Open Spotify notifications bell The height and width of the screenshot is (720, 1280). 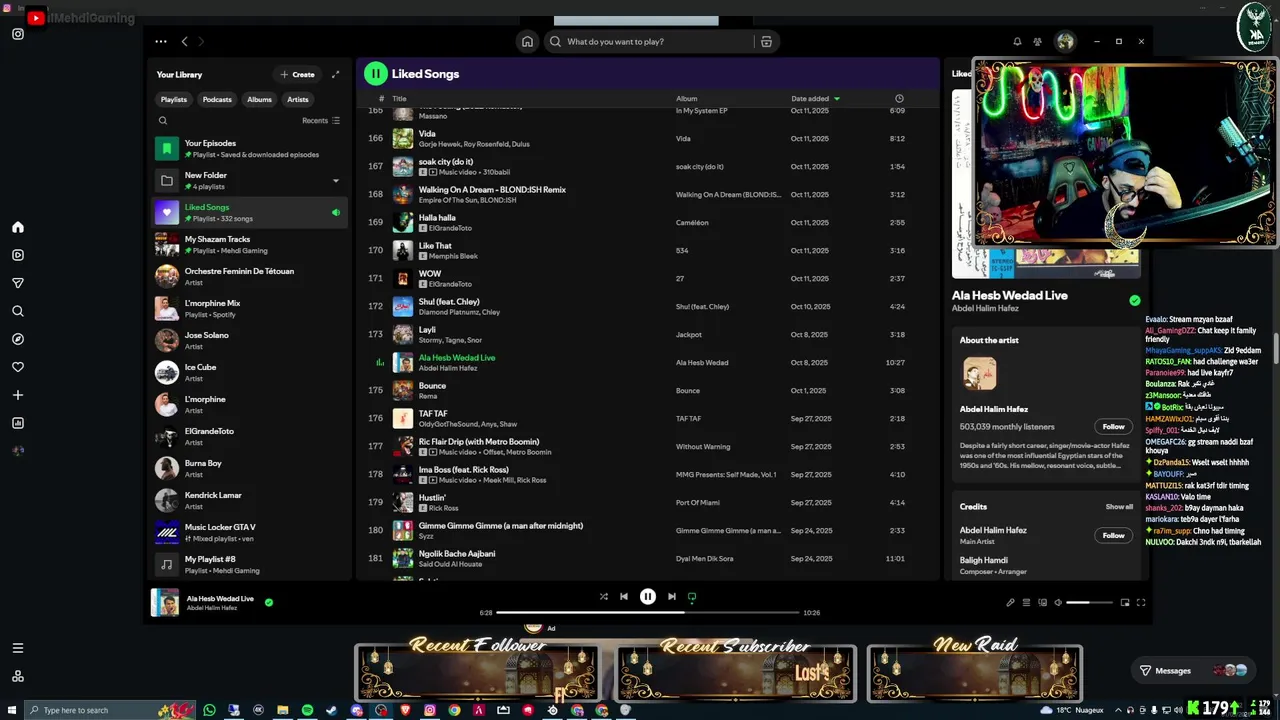click(1017, 42)
